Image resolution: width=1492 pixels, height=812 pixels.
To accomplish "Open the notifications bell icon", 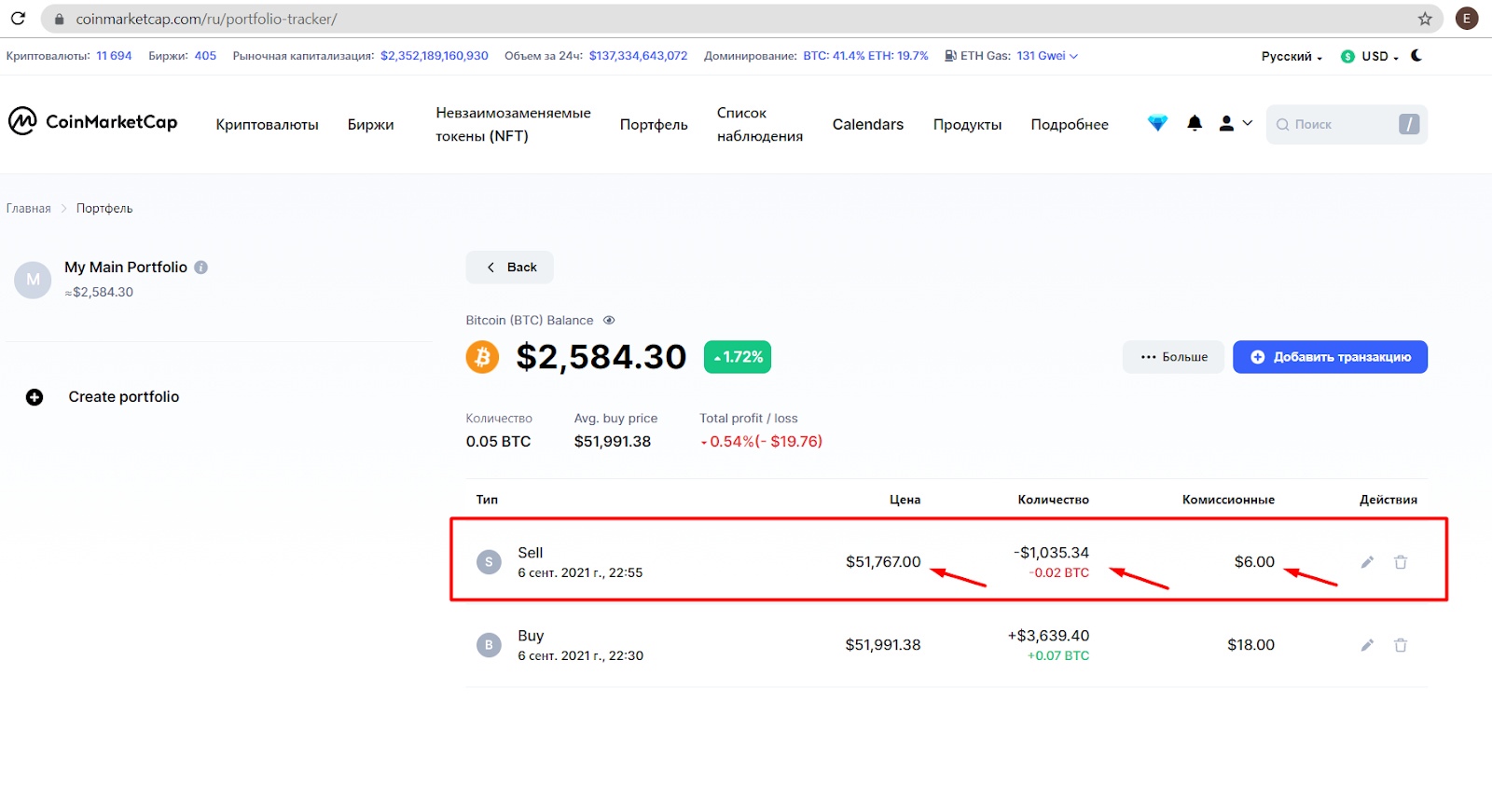I will point(1195,123).
